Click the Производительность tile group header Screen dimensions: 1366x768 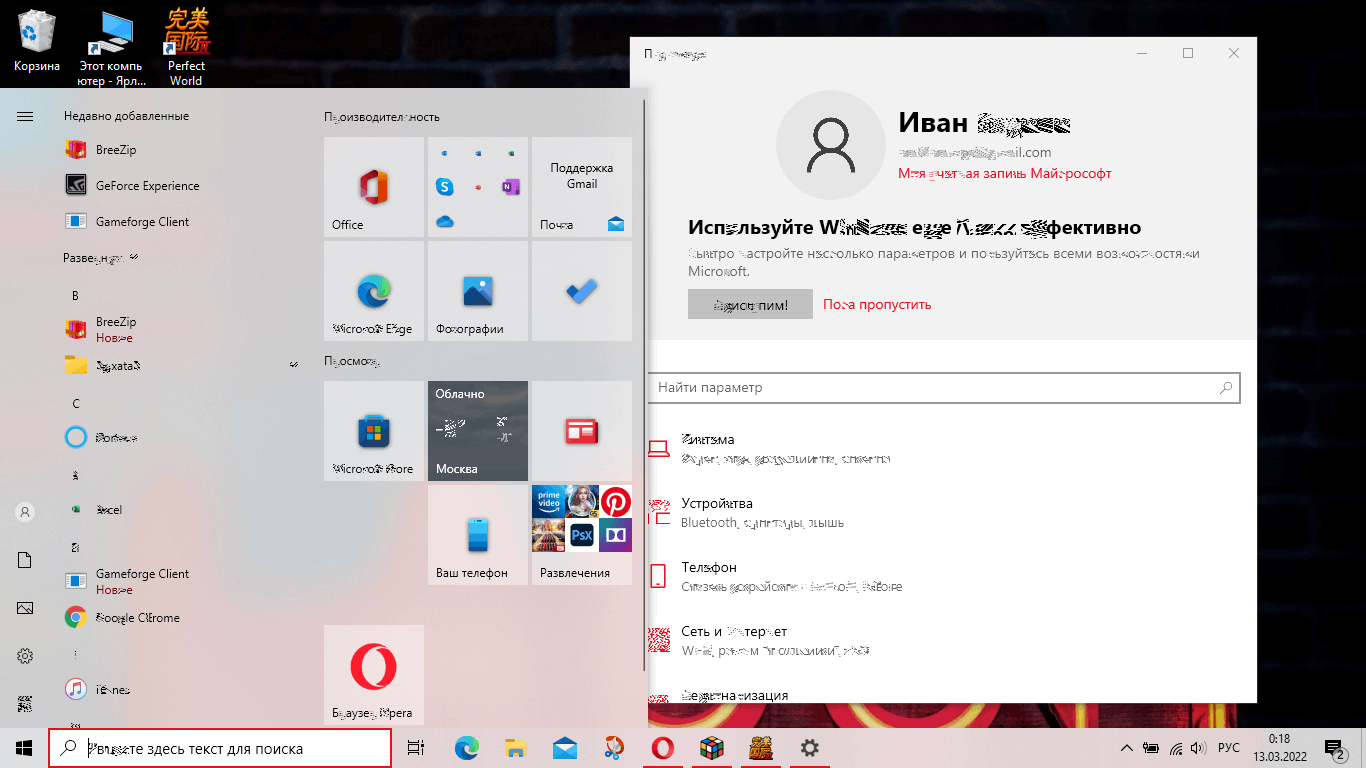coord(382,117)
